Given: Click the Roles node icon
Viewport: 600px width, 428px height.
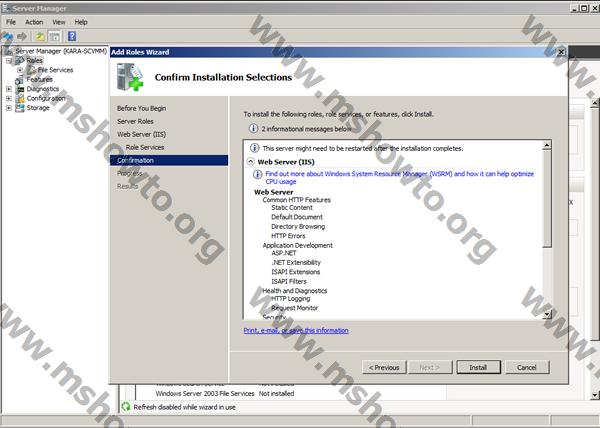Looking at the screenshot, I should (20, 60).
